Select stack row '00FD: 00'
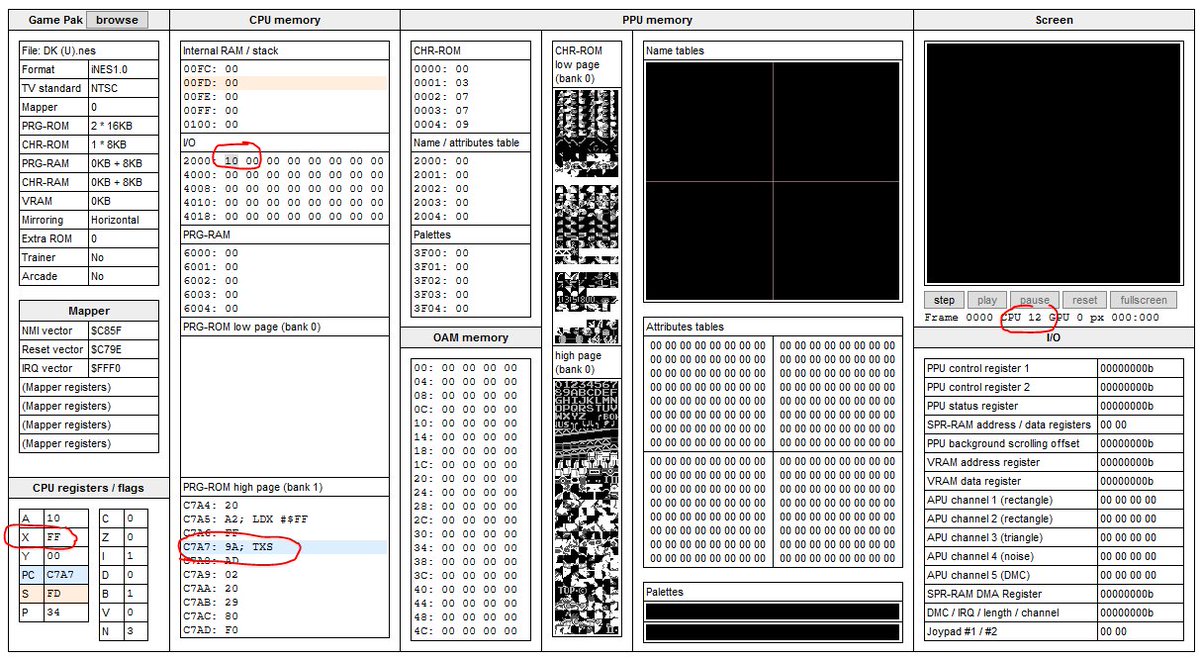This screenshot has width=1200, height=659. (x=284, y=82)
